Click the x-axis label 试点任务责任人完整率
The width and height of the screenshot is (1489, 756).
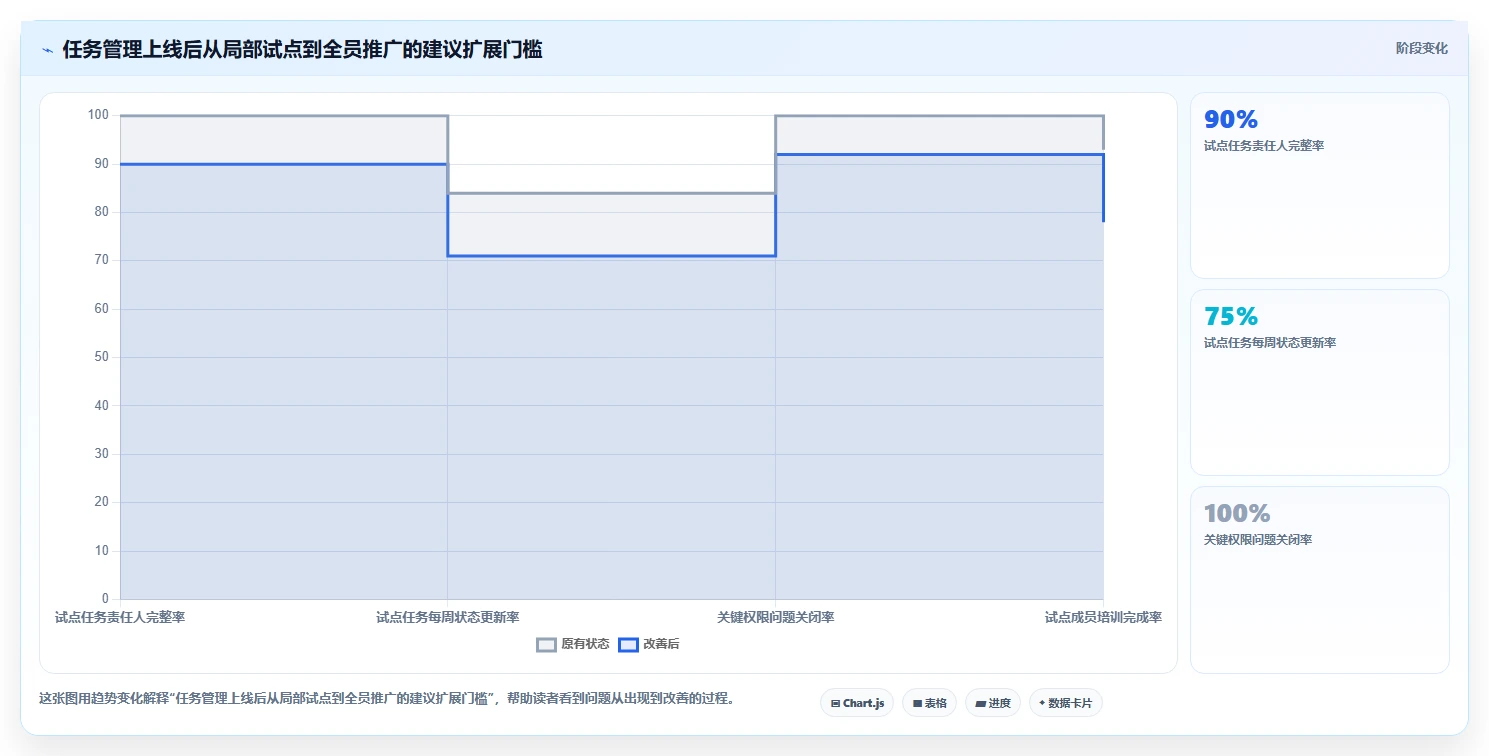click(x=120, y=617)
